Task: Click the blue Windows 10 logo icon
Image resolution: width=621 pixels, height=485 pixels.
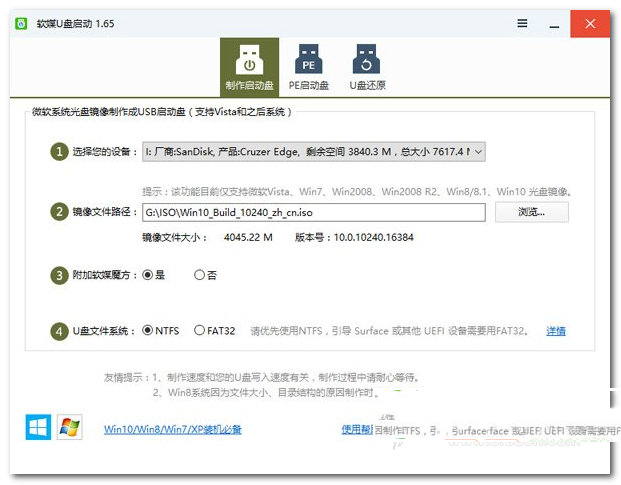Action: pos(38,428)
